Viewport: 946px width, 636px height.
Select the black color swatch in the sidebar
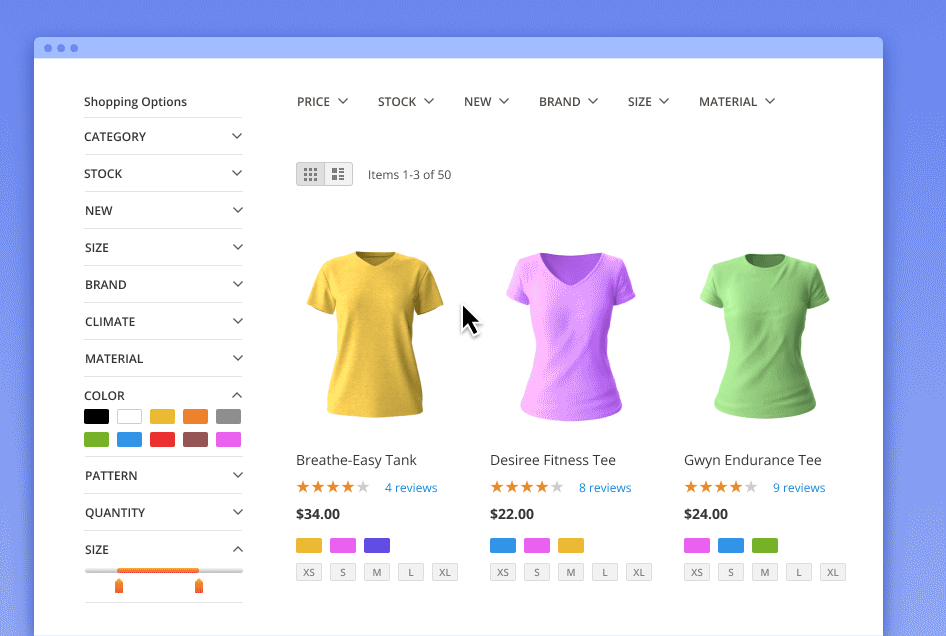coord(96,416)
